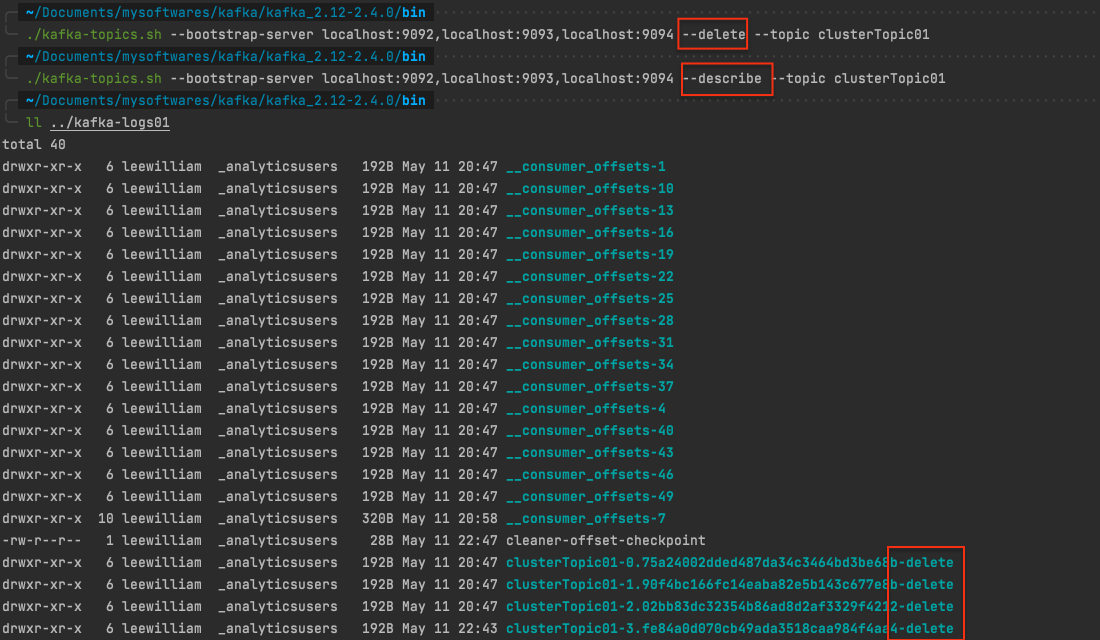This screenshot has width=1100, height=640.
Task: Click the __consumer_offsets-37 directory name
Action: (x=589, y=386)
